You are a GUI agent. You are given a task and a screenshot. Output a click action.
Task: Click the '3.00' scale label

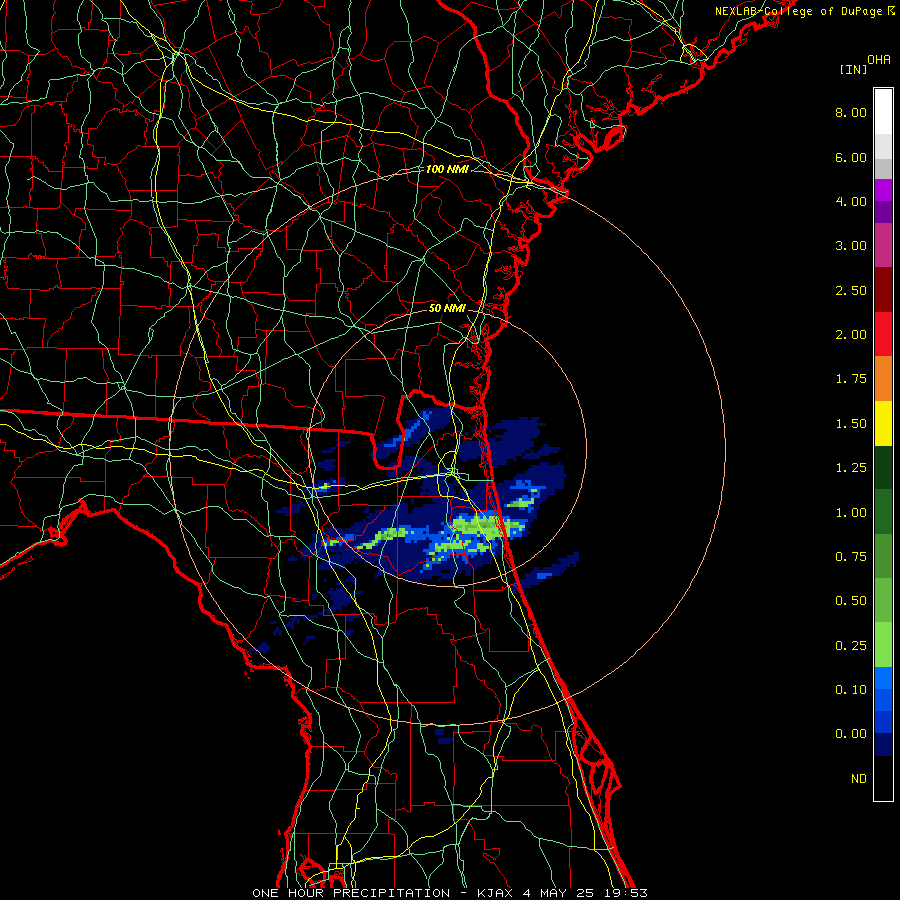click(x=851, y=246)
